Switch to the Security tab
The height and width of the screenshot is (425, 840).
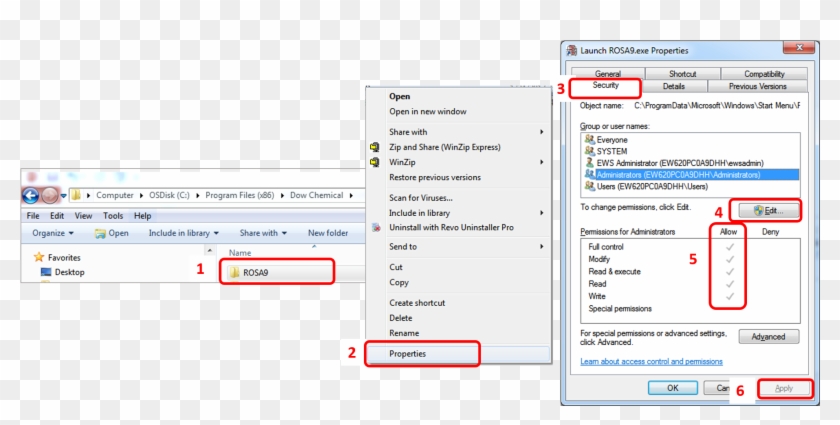click(x=604, y=87)
